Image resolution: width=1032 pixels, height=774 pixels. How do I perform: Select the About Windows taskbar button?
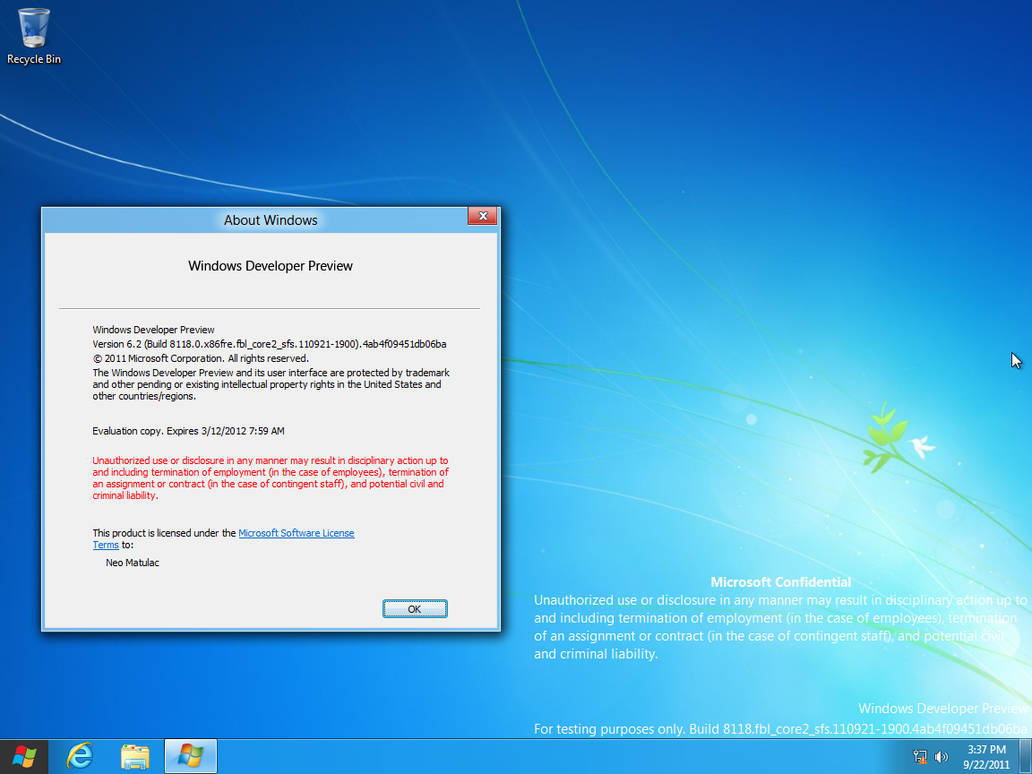pyautogui.click(x=190, y=756)
